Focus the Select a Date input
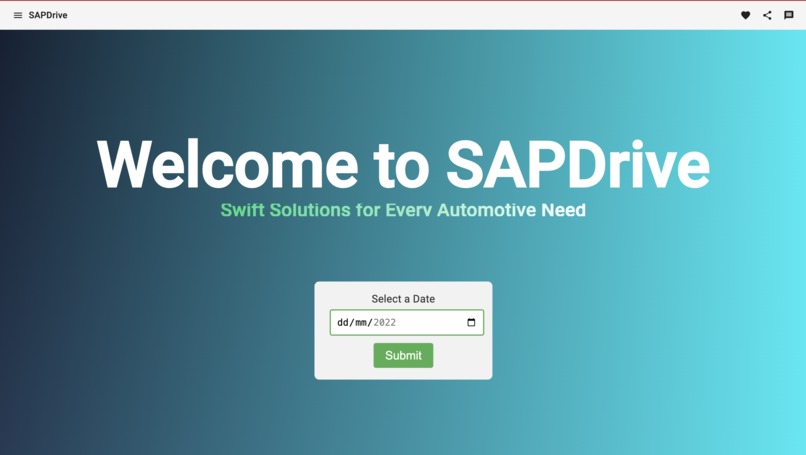Viewport: 806px width, 455px height. point(407,322)
